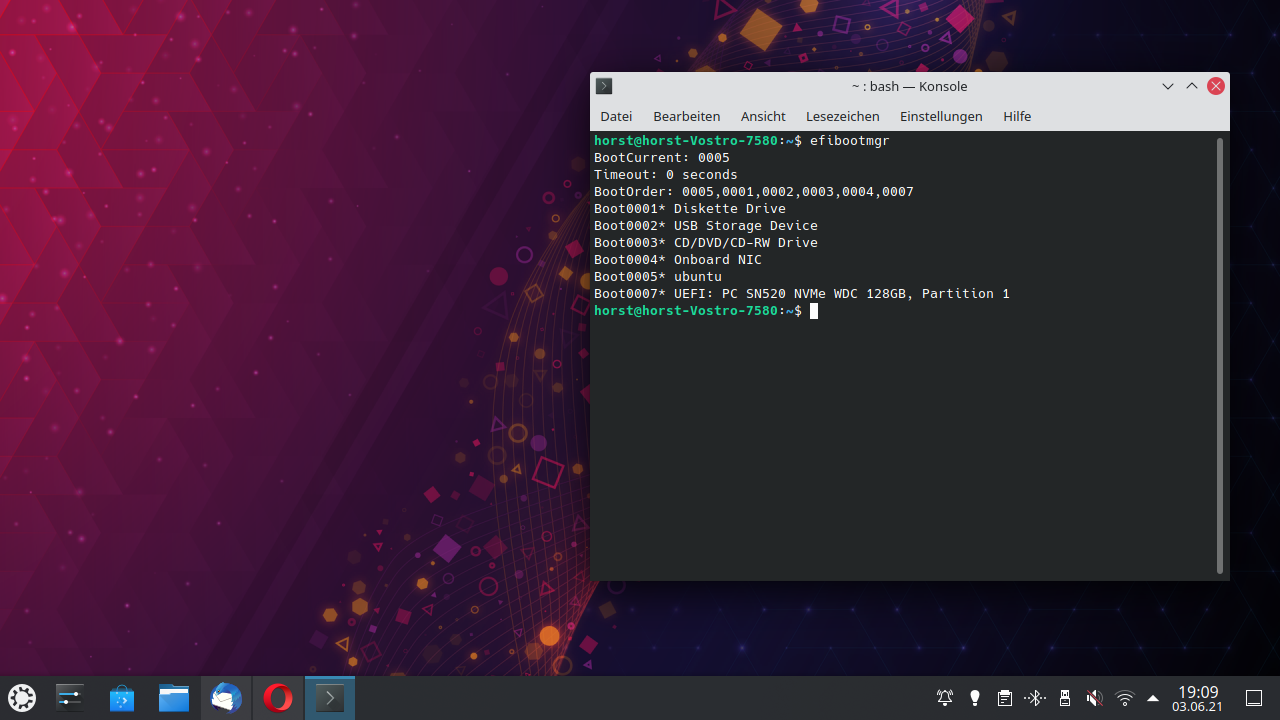Click the Boot0007 UEFI NVMe entry line

point(802,294)
